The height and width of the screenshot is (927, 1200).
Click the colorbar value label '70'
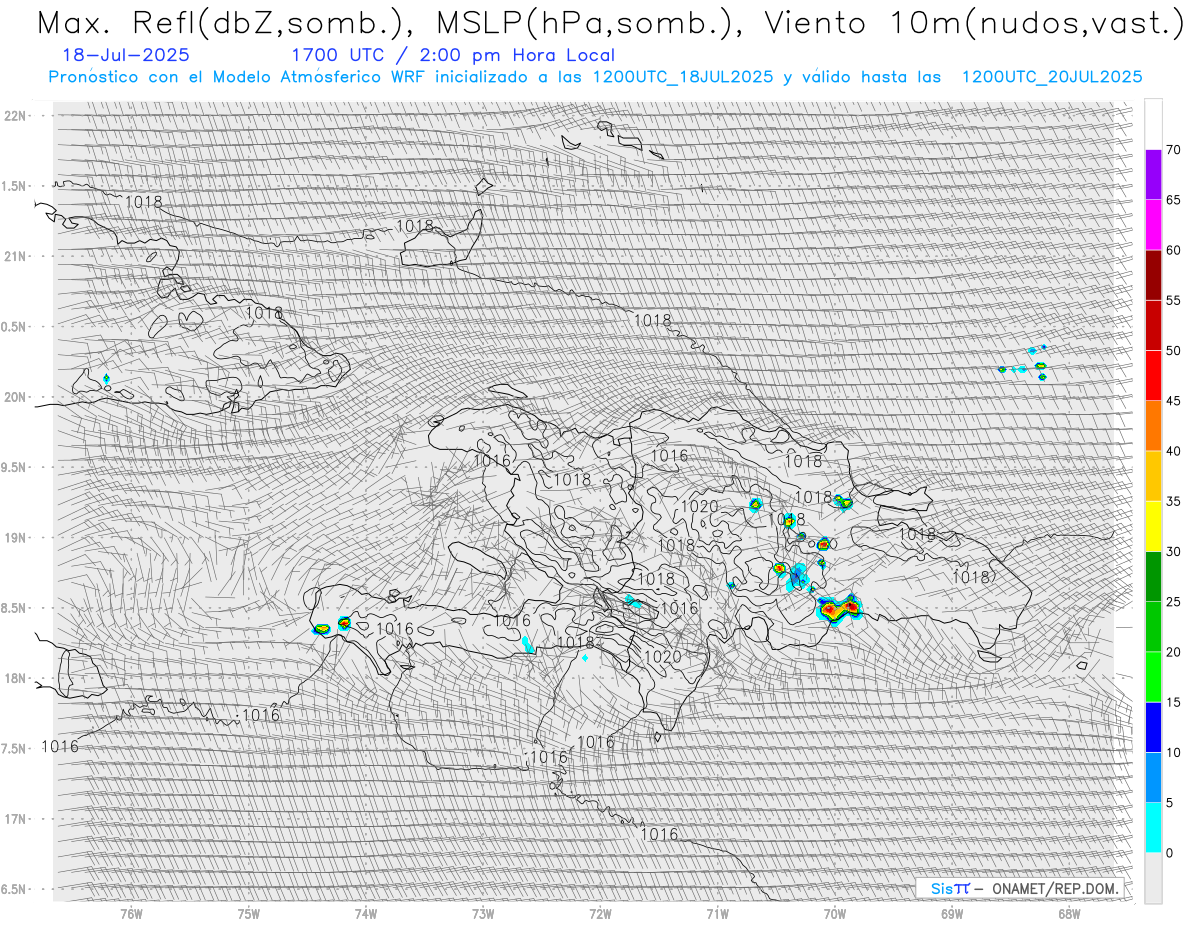pos(1174,150)
